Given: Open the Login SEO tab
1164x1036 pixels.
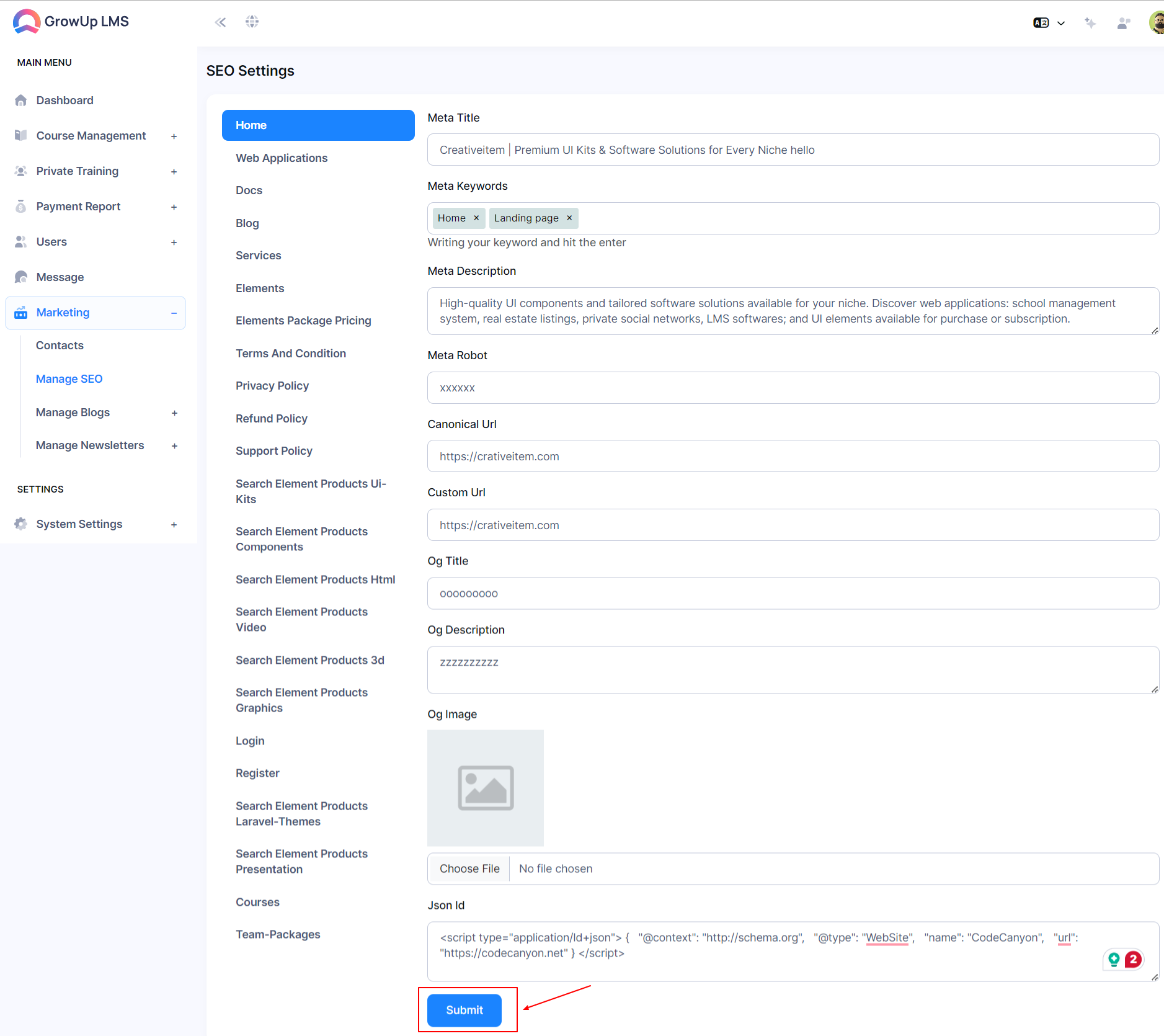Looking at the screenshot, I should pos(250,741).
